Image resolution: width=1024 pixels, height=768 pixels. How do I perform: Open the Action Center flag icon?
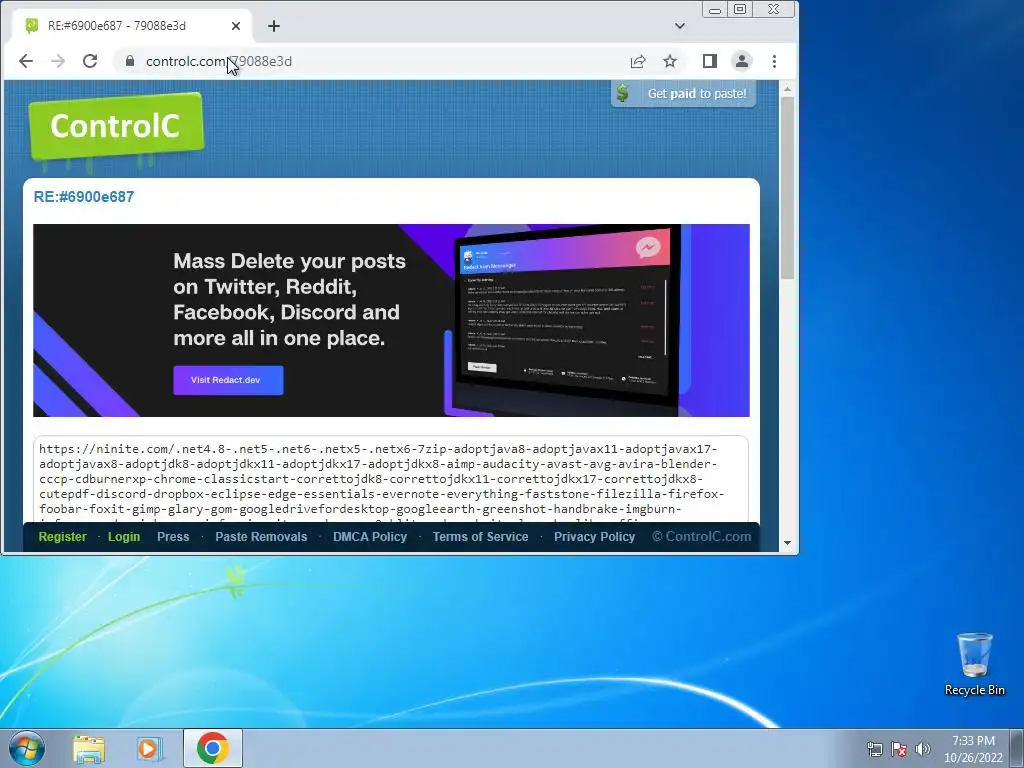[899, 749]
